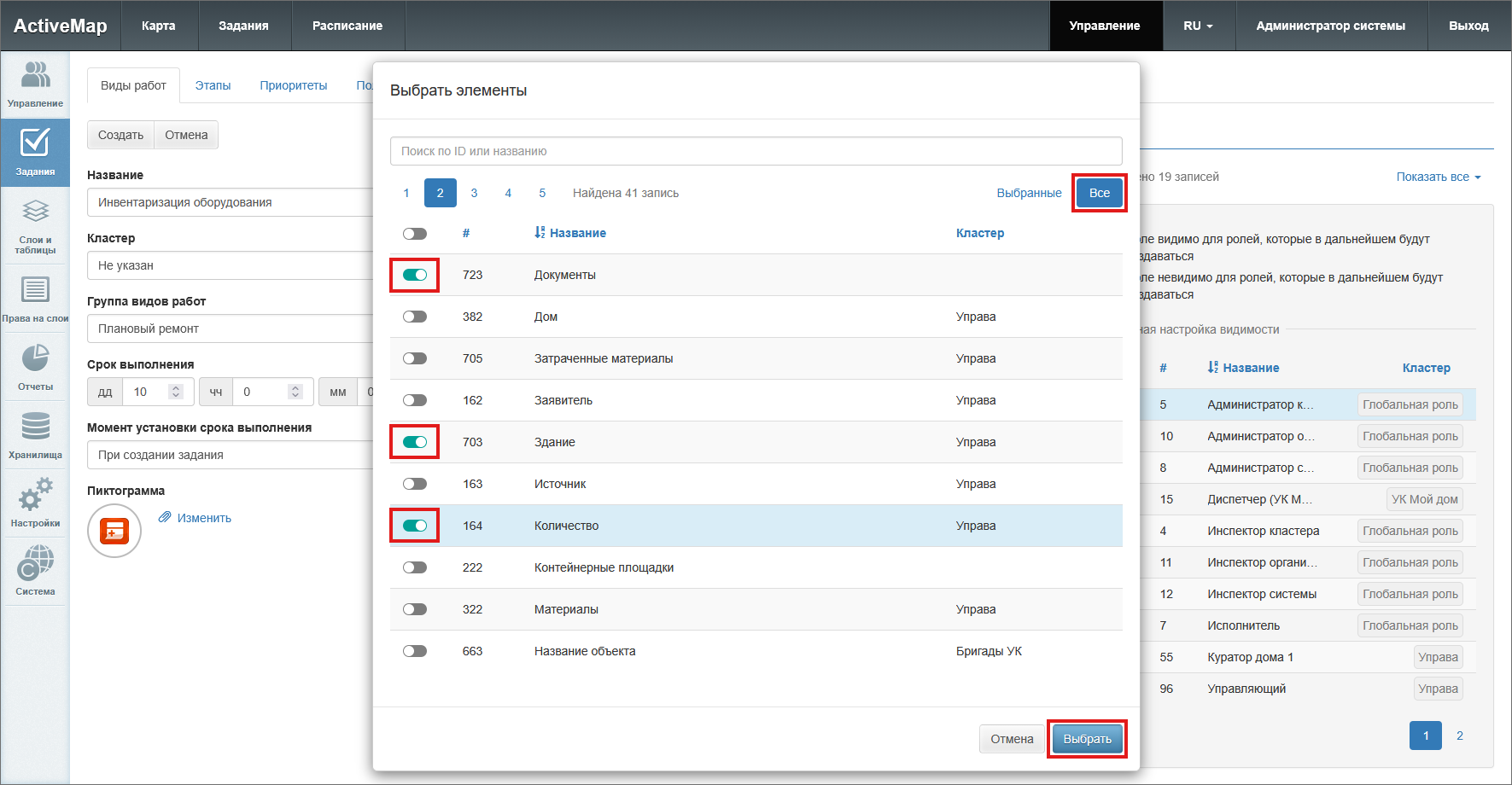This screenshot has height=785, width=1512.
Task: Switch to the Этапы tab
Action: pos(213,85)
